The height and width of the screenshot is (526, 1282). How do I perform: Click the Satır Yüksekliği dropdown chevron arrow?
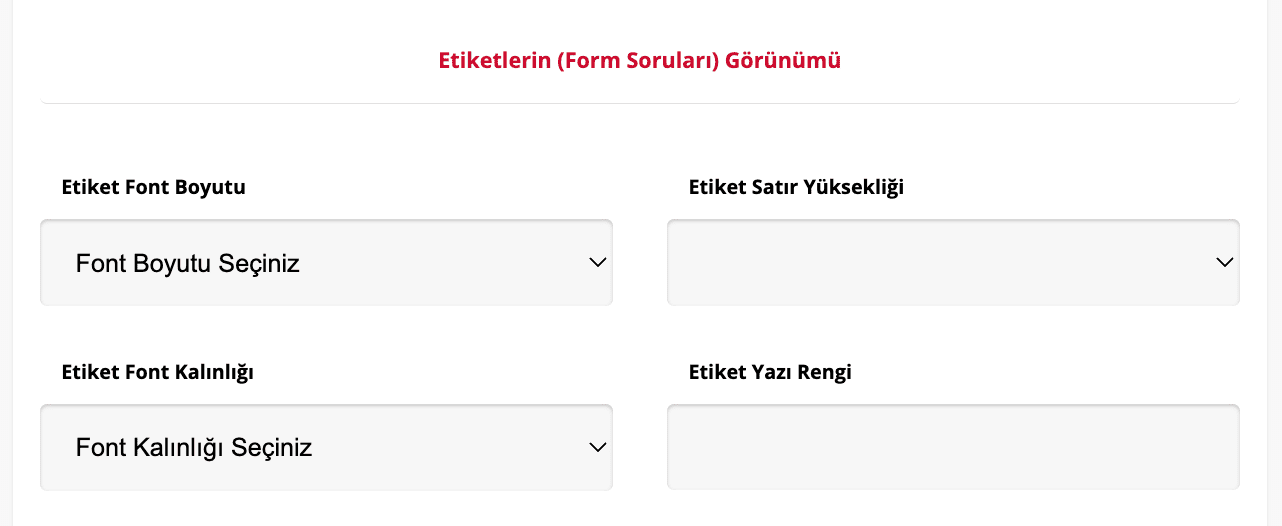pyautogui.click(x=1225, y=263)
